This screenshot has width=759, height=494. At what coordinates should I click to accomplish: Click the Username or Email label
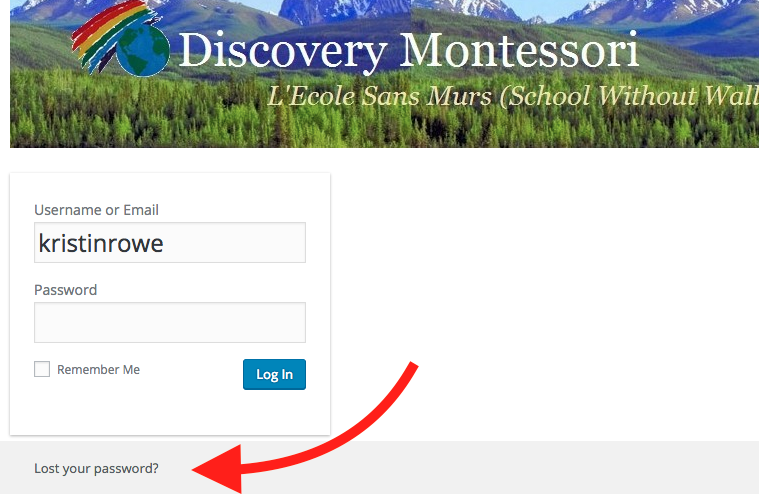tap(96, 210)
